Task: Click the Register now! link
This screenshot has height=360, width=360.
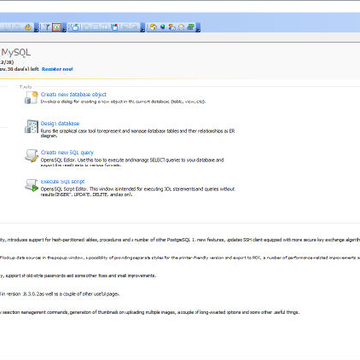Action: click(57, 69)
